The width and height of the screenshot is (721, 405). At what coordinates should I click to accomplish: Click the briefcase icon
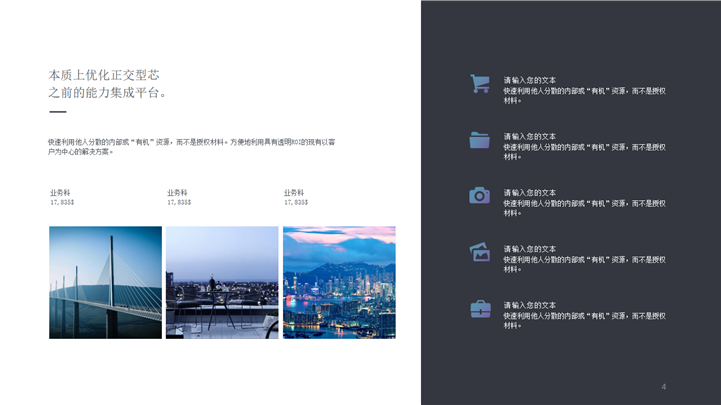click(480, 308)
